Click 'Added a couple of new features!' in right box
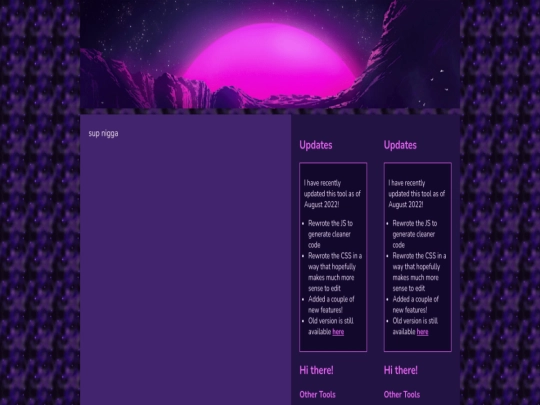This screenshot has height=405, width=540. pyautogui.click(x=415, y=304)
